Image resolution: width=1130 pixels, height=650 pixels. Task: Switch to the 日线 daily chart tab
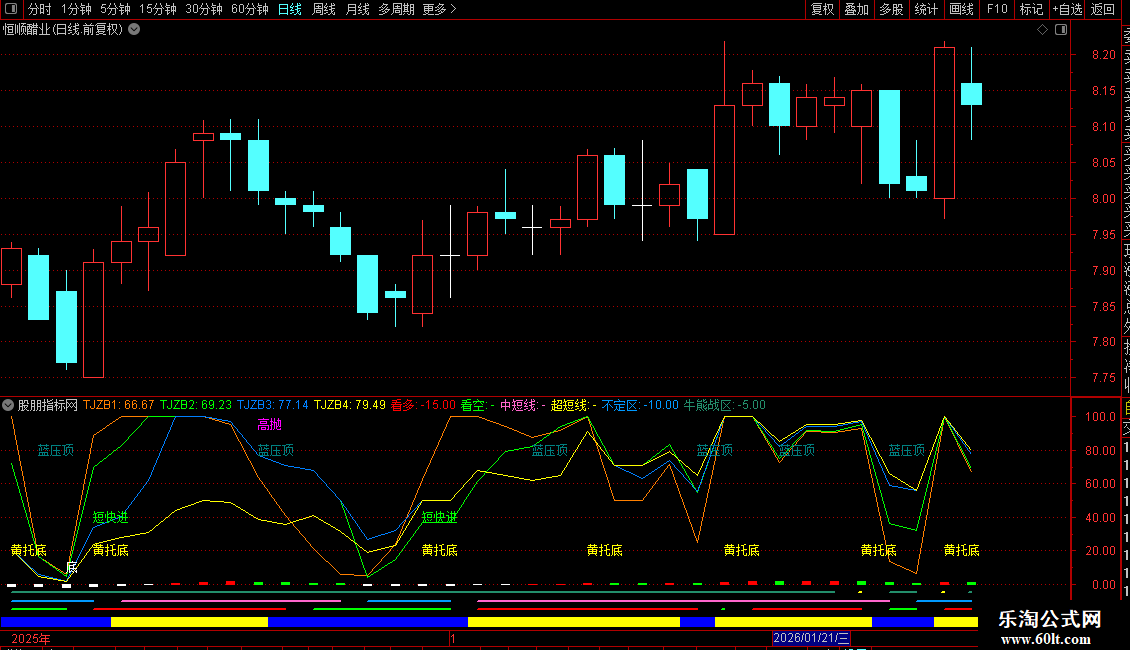[x=290, y=9]
